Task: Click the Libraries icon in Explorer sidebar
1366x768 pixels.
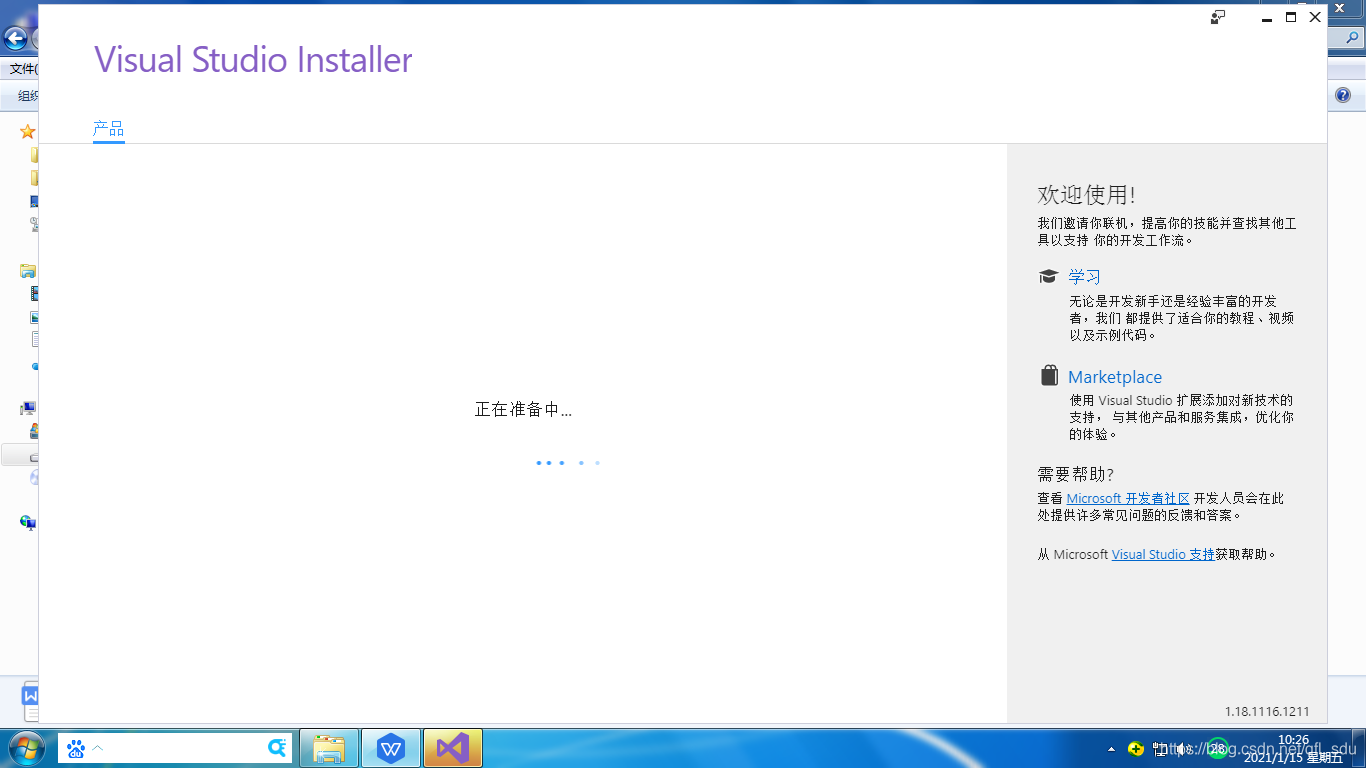Action: pos(28,271)
